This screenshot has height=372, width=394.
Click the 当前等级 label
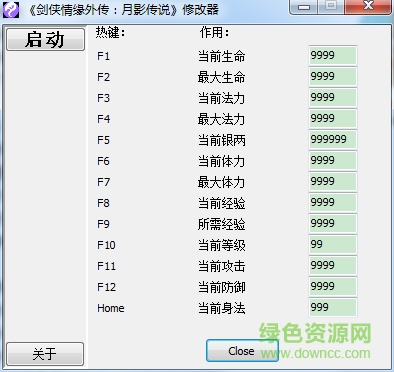pyautogui.click(x=222, y=245)
